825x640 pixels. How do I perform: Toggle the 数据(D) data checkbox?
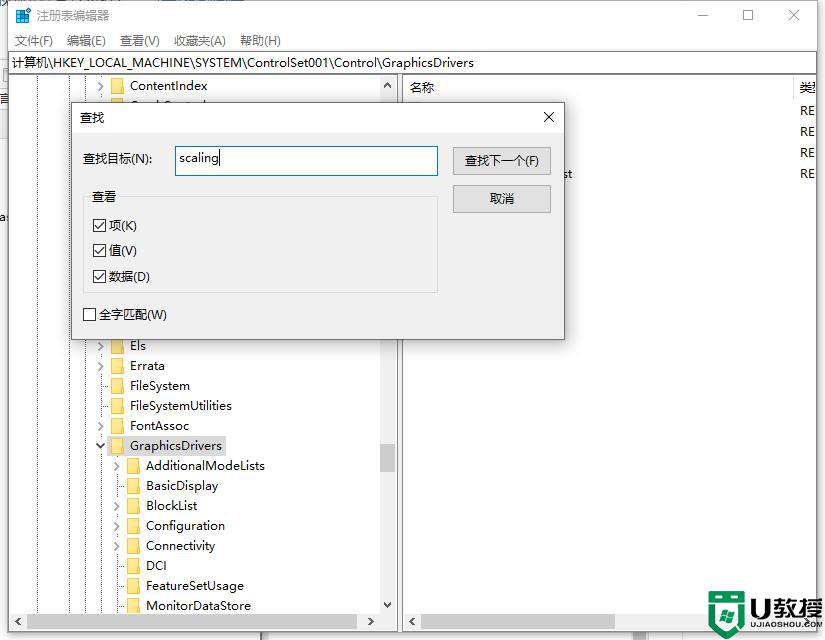click(x=99, y=277)
